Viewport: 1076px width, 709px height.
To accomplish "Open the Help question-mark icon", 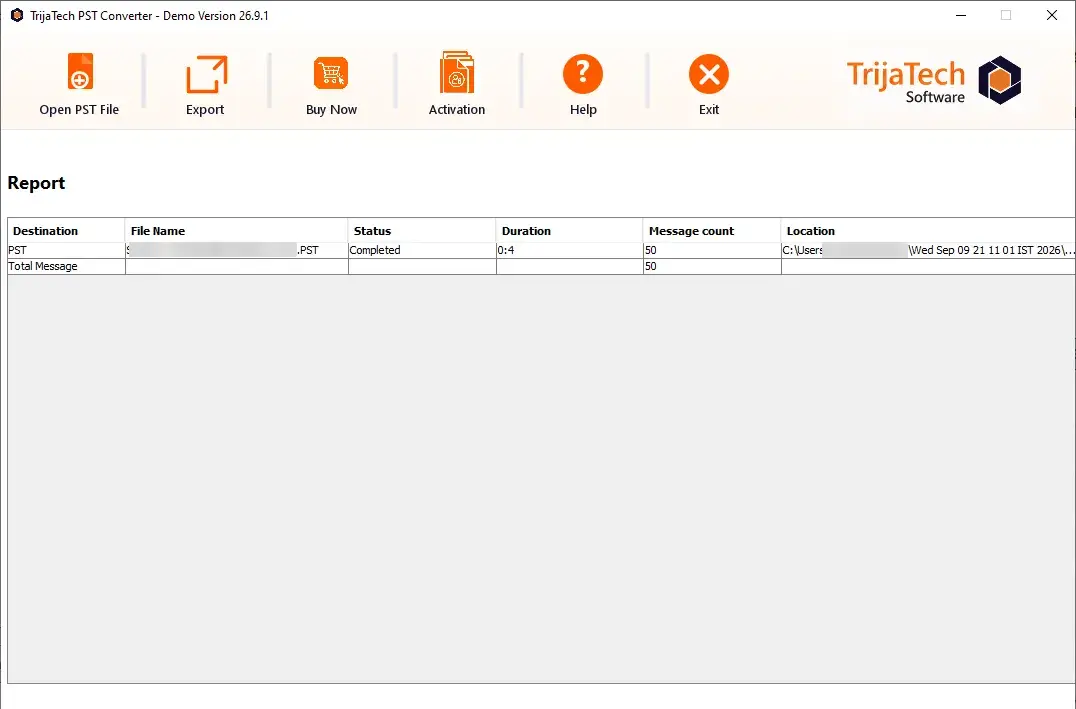I will click(583, 74).
